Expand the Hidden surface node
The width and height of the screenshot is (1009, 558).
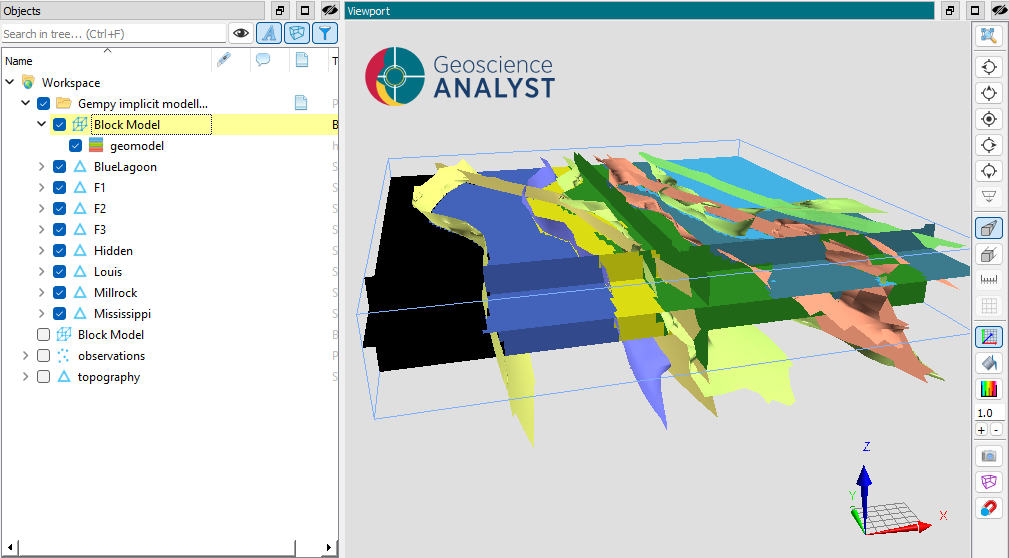click(x=41, y=251)
